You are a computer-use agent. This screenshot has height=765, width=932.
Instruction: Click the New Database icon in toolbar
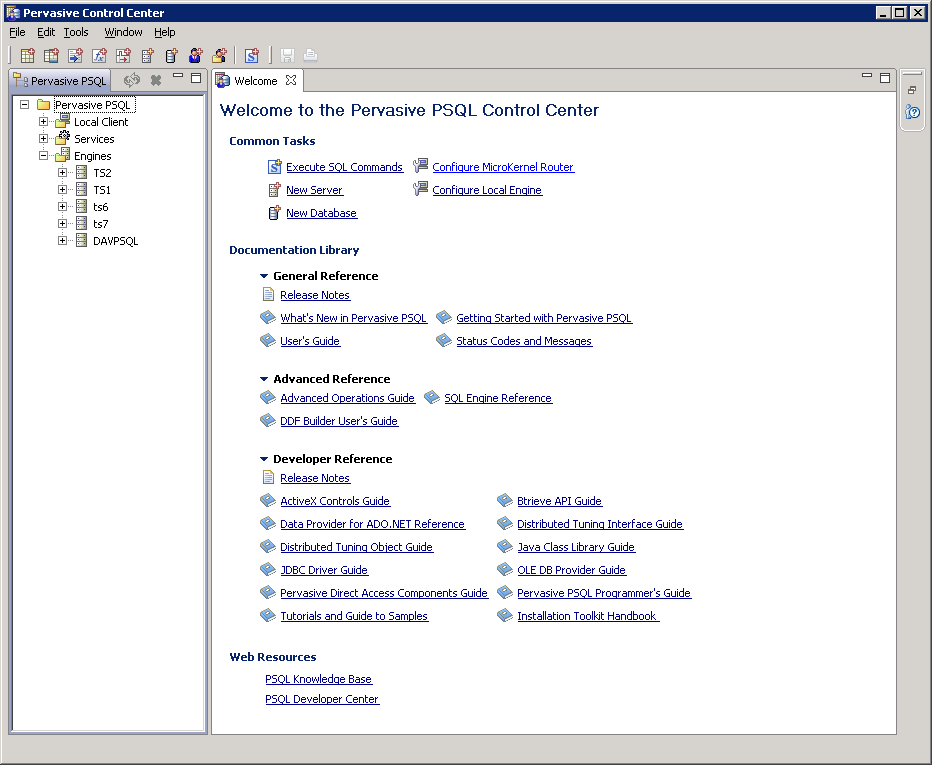171,55
